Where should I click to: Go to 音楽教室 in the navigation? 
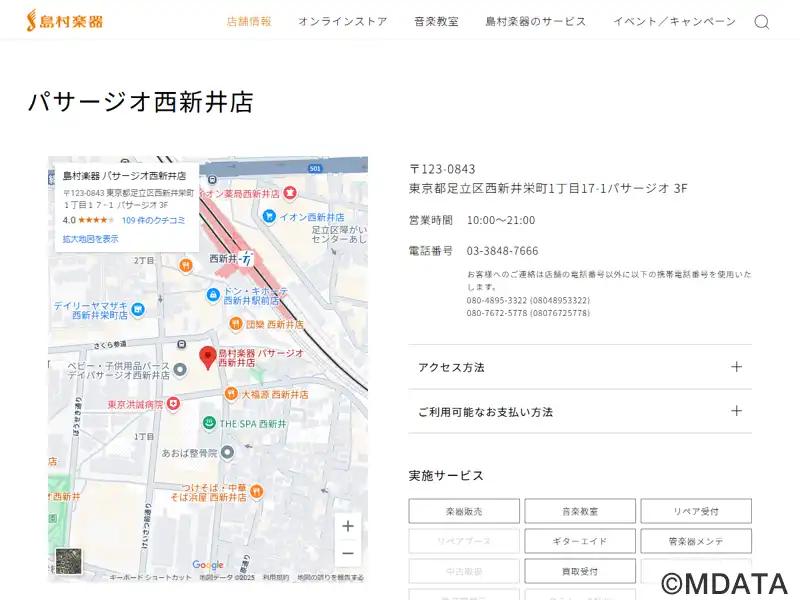click(x=436, y=21)
